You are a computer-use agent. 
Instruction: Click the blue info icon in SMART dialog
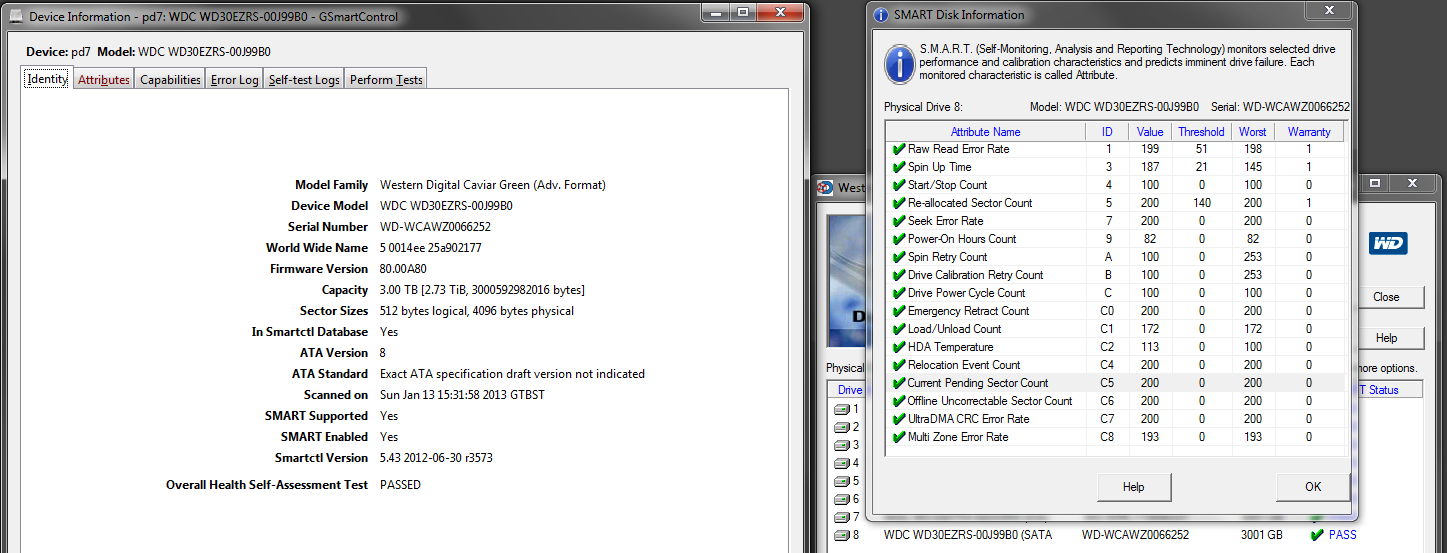(899, 63)
